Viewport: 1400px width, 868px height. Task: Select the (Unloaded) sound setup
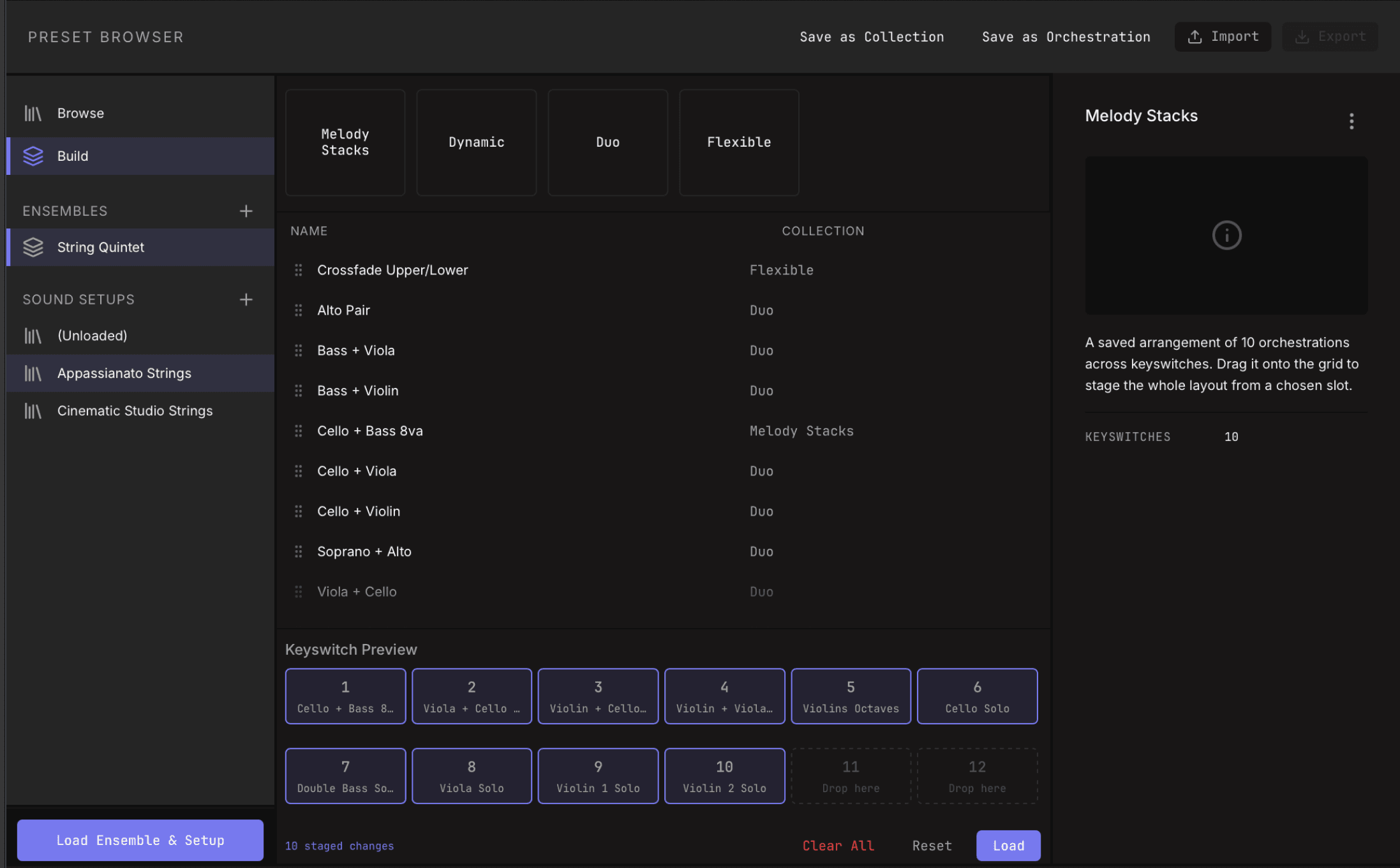click(x=140, y=336)
